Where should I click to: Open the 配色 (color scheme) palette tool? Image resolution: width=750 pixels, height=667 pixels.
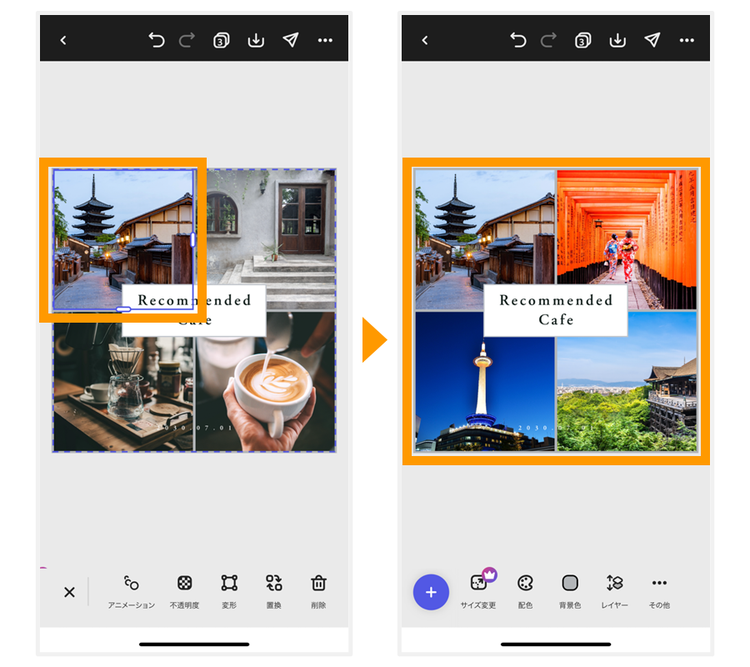[x=525, y=592]
